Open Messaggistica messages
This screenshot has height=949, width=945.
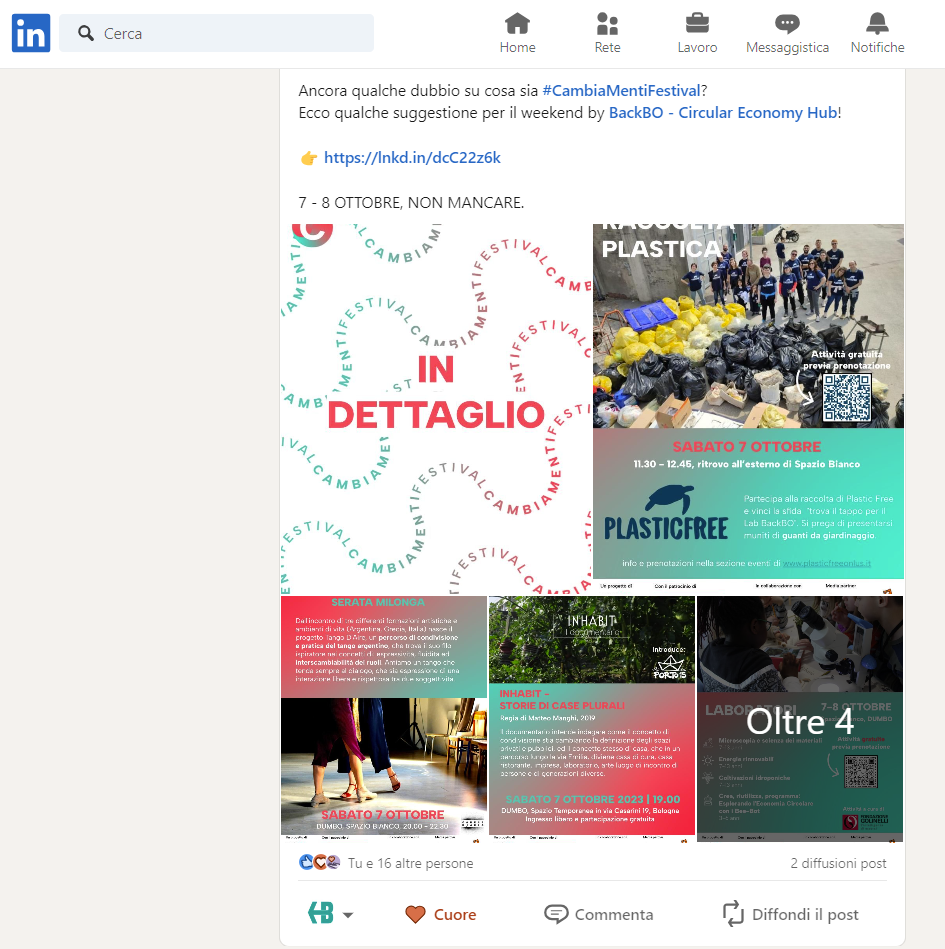(x=787, y=34)
